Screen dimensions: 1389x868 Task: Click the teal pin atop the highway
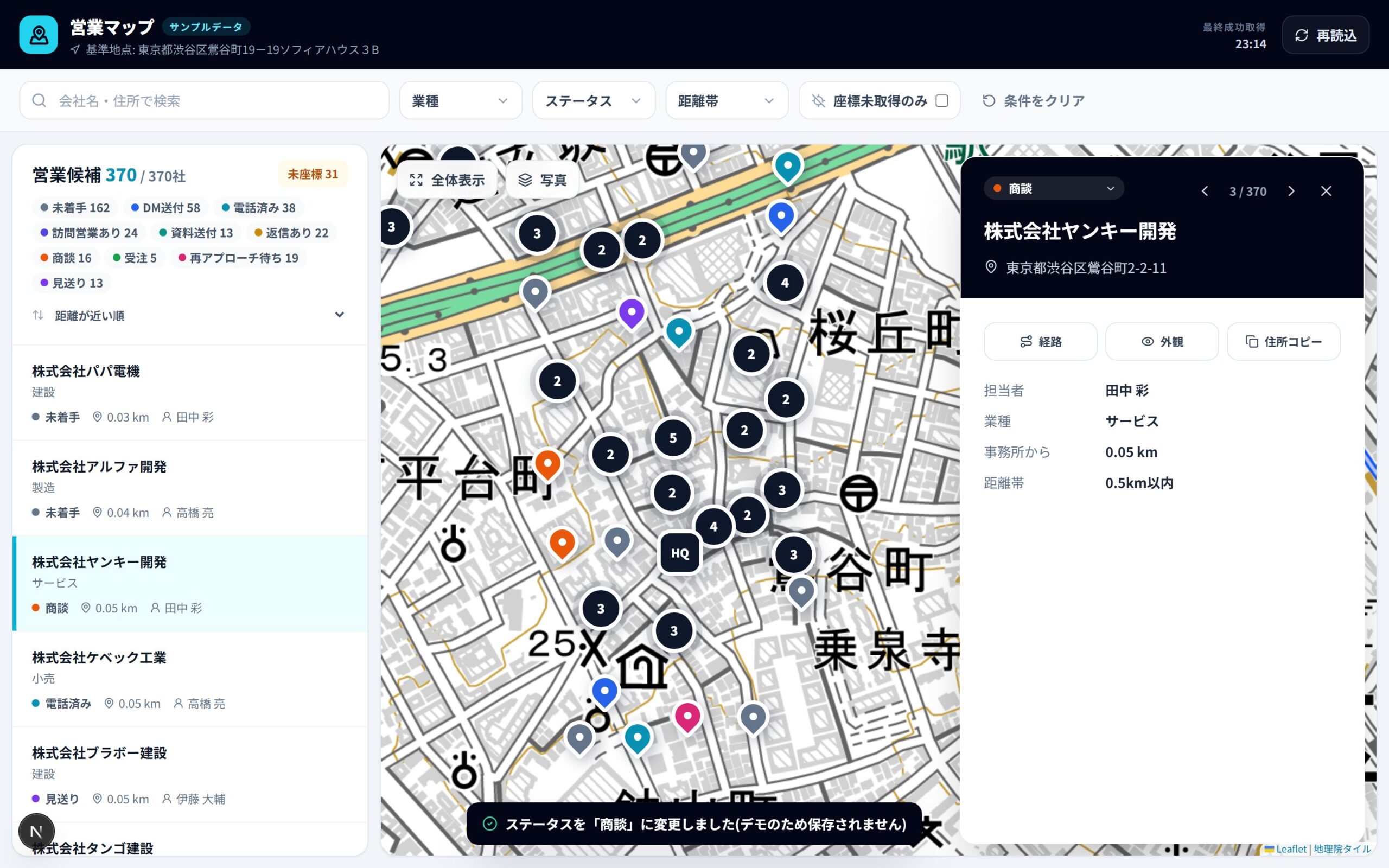[787, 167]
